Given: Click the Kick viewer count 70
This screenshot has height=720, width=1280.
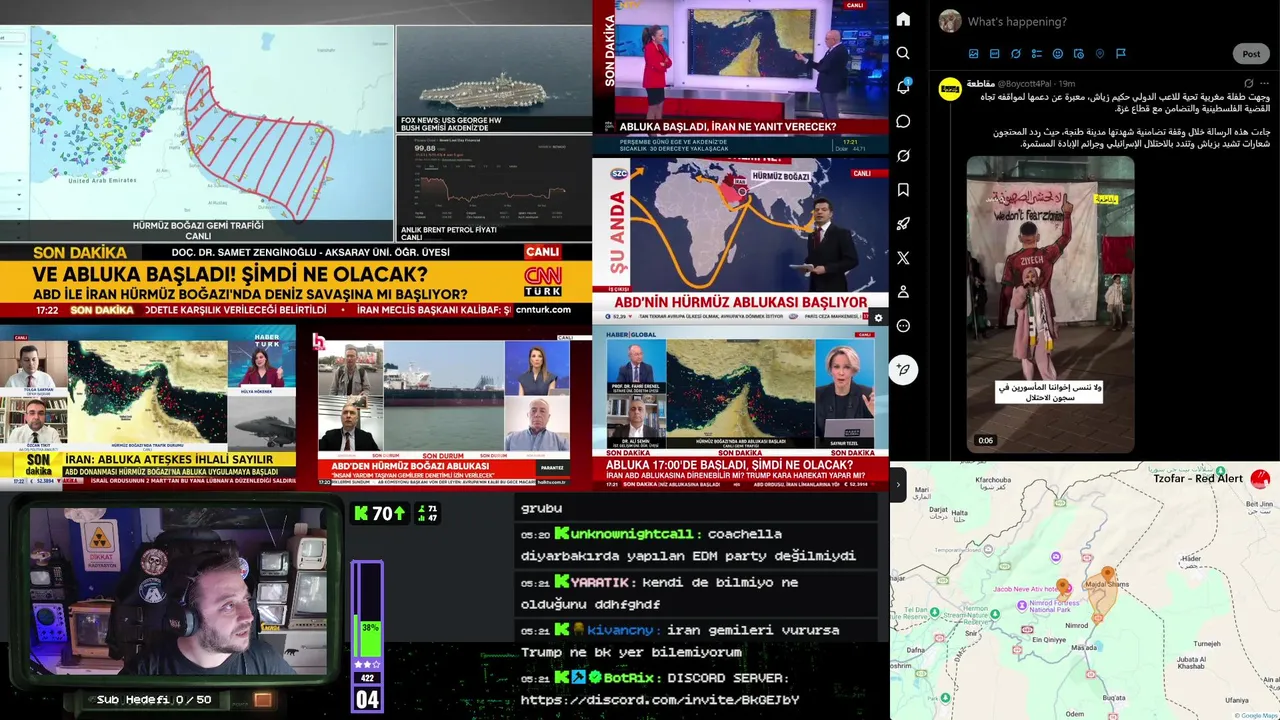Looking at the screenshot, I should 380,513.
